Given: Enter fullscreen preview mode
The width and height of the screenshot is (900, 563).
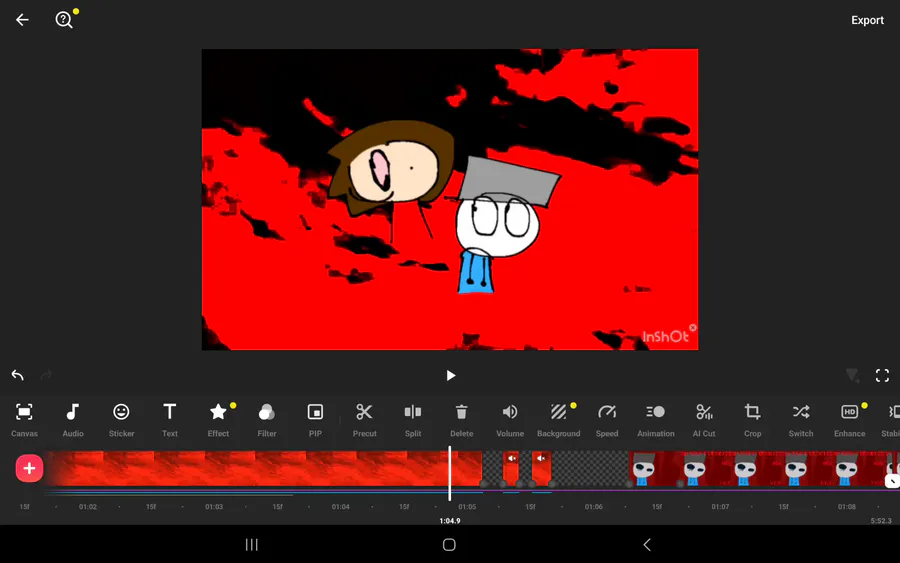Looking at the screenshot, I should coord(882,375).
